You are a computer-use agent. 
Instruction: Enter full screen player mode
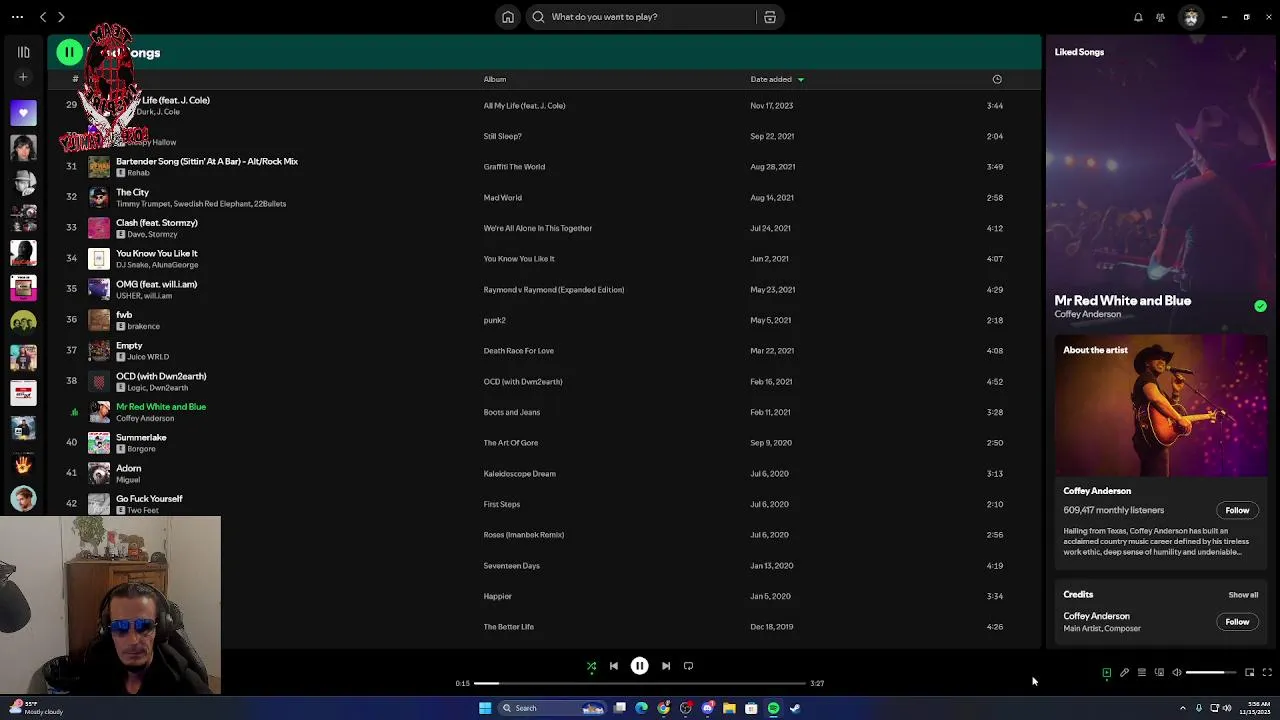(x=1267, y=673)
